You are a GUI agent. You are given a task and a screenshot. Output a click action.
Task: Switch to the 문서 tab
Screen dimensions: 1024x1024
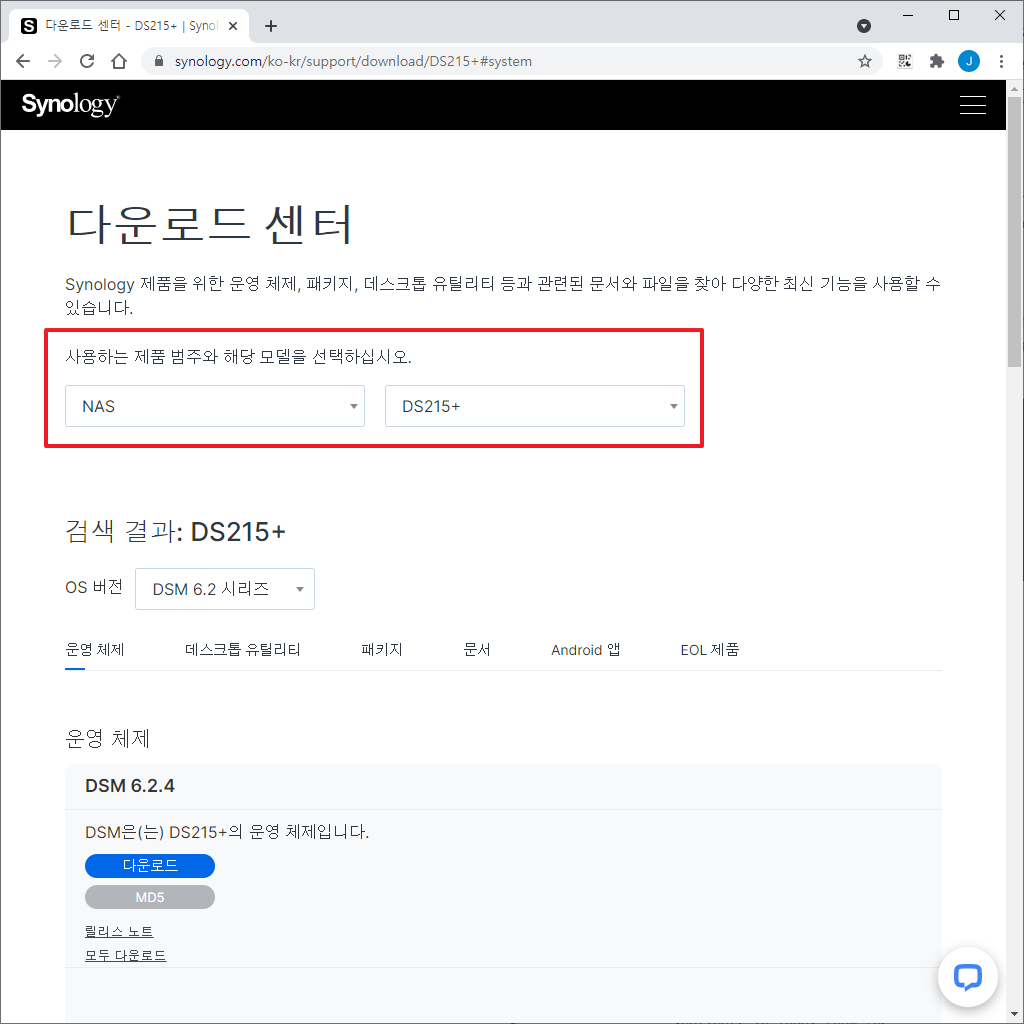point(477,650)
